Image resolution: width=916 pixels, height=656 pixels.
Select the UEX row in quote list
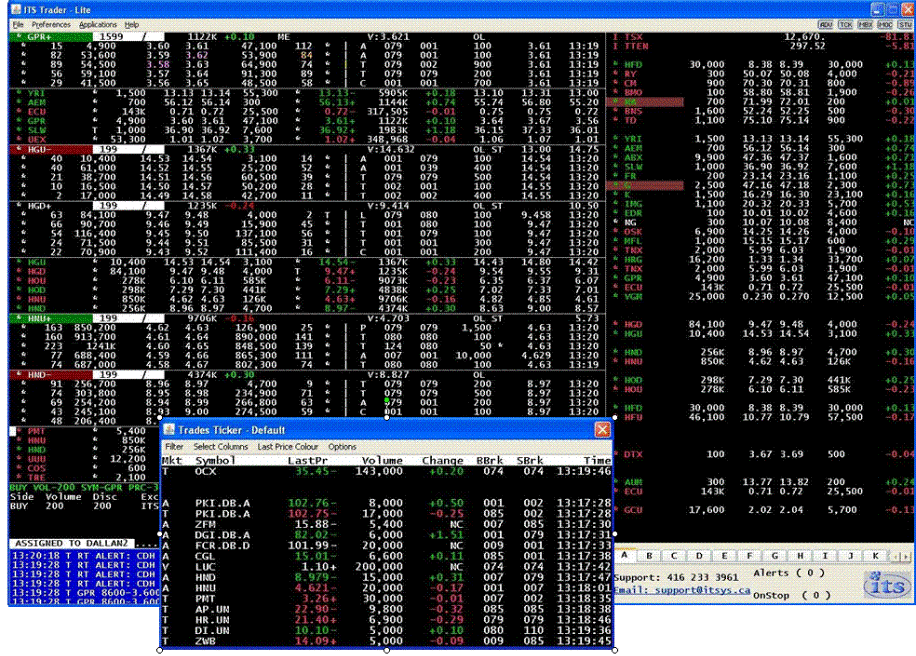click(x=307, y=139)
